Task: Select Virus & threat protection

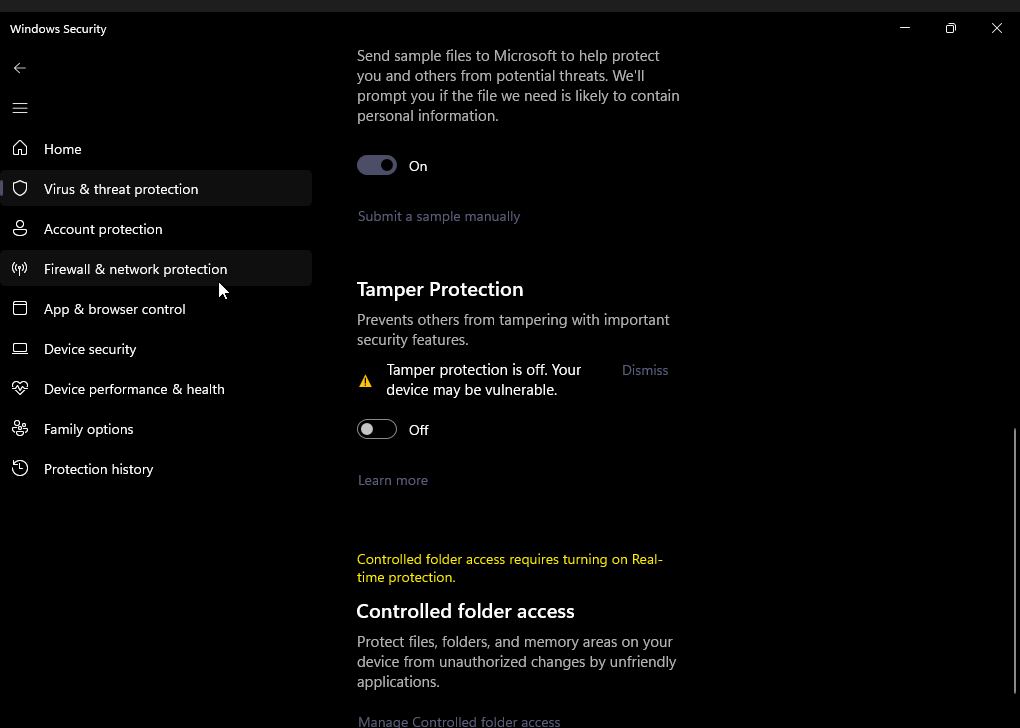Action: click(x=156, y=189)
